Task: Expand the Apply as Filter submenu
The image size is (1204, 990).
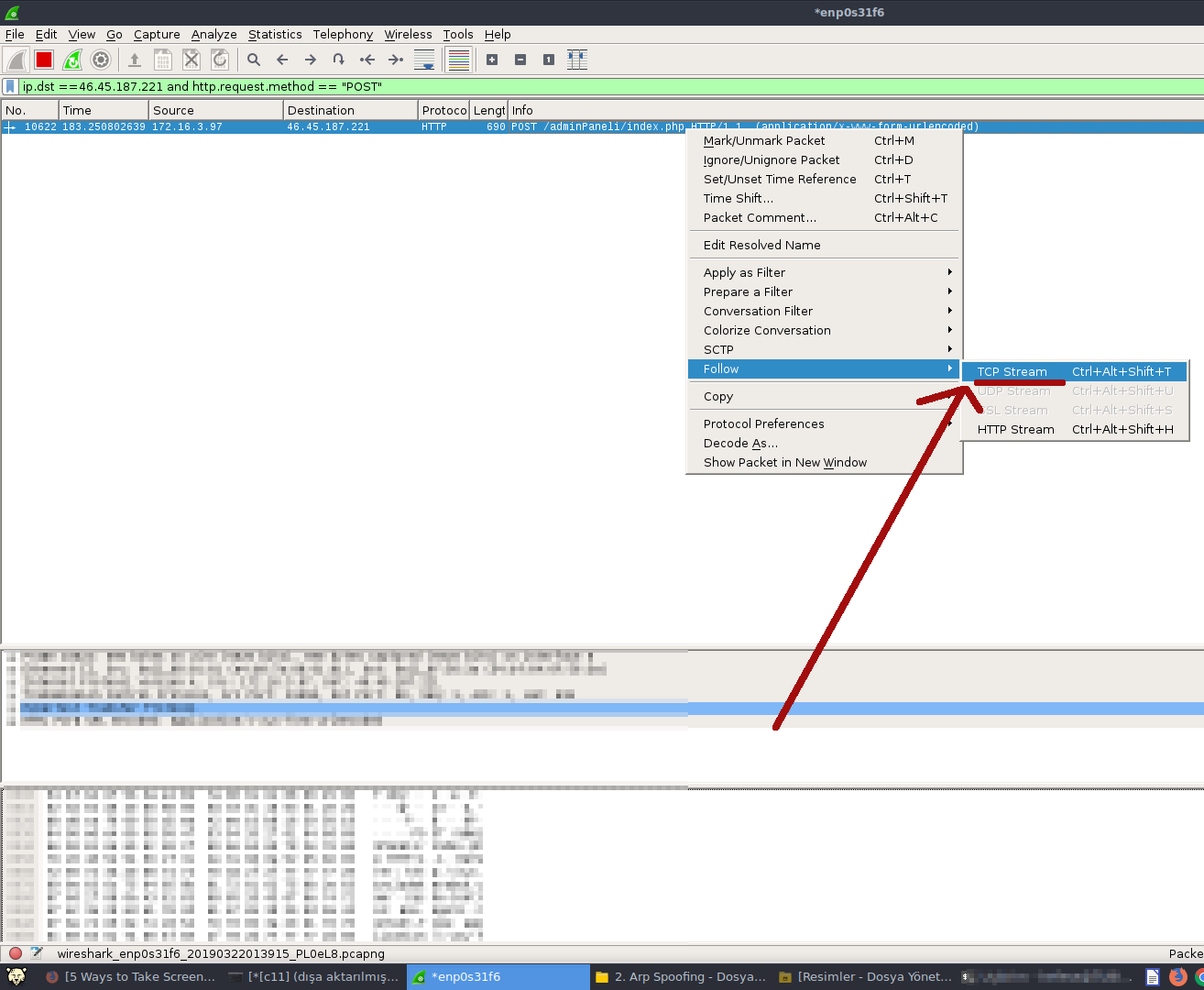Action: pyautogui.click(x=825, y=272)
